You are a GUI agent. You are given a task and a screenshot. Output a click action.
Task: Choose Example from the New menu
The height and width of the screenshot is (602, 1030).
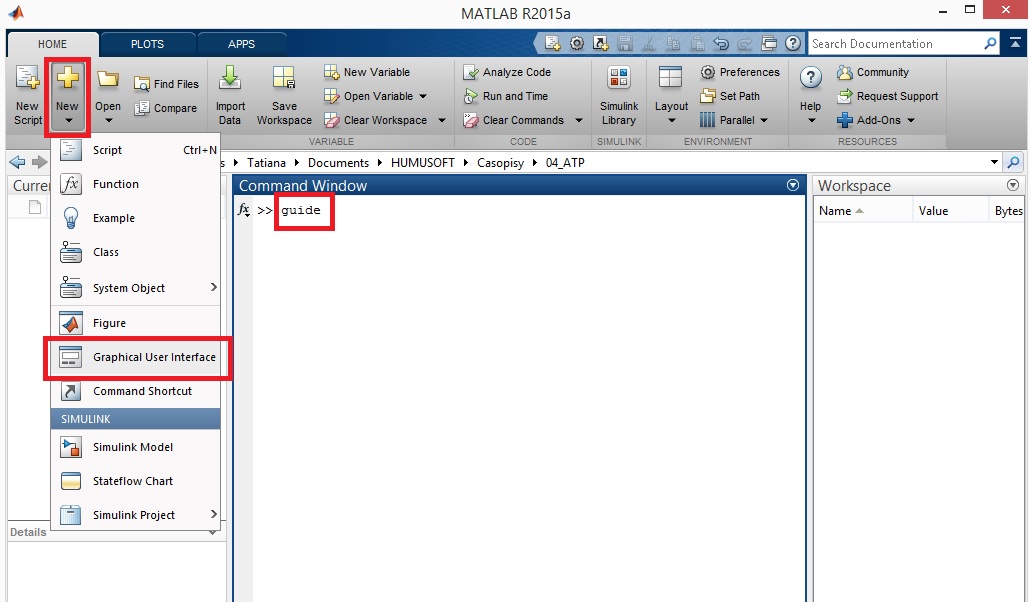pyautogui.click(x=136, y=218)
